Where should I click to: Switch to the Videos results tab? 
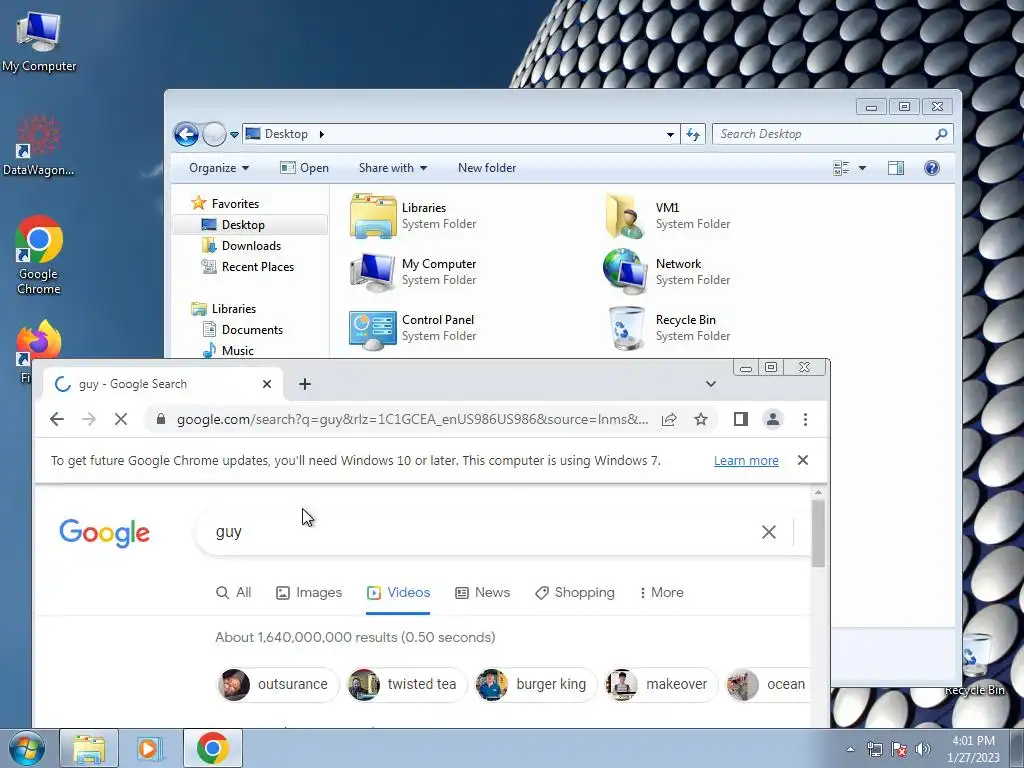pyautogui.click(x=398, y=592)
